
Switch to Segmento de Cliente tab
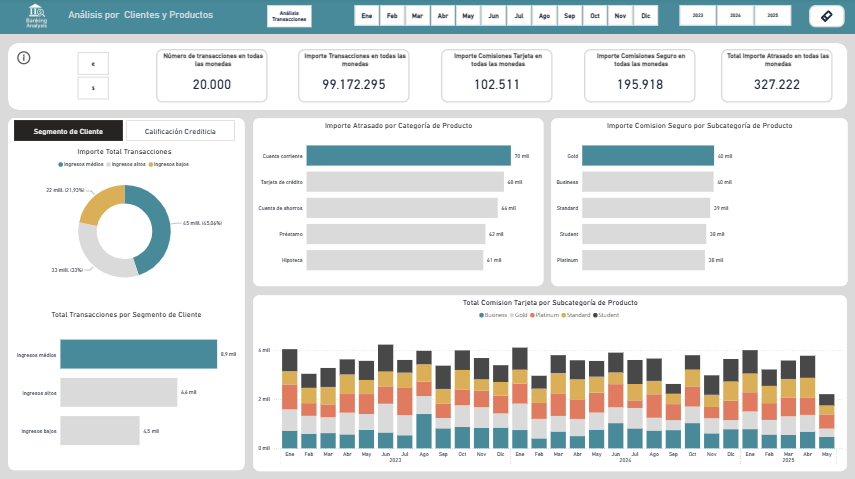click(x=68, y=131)
